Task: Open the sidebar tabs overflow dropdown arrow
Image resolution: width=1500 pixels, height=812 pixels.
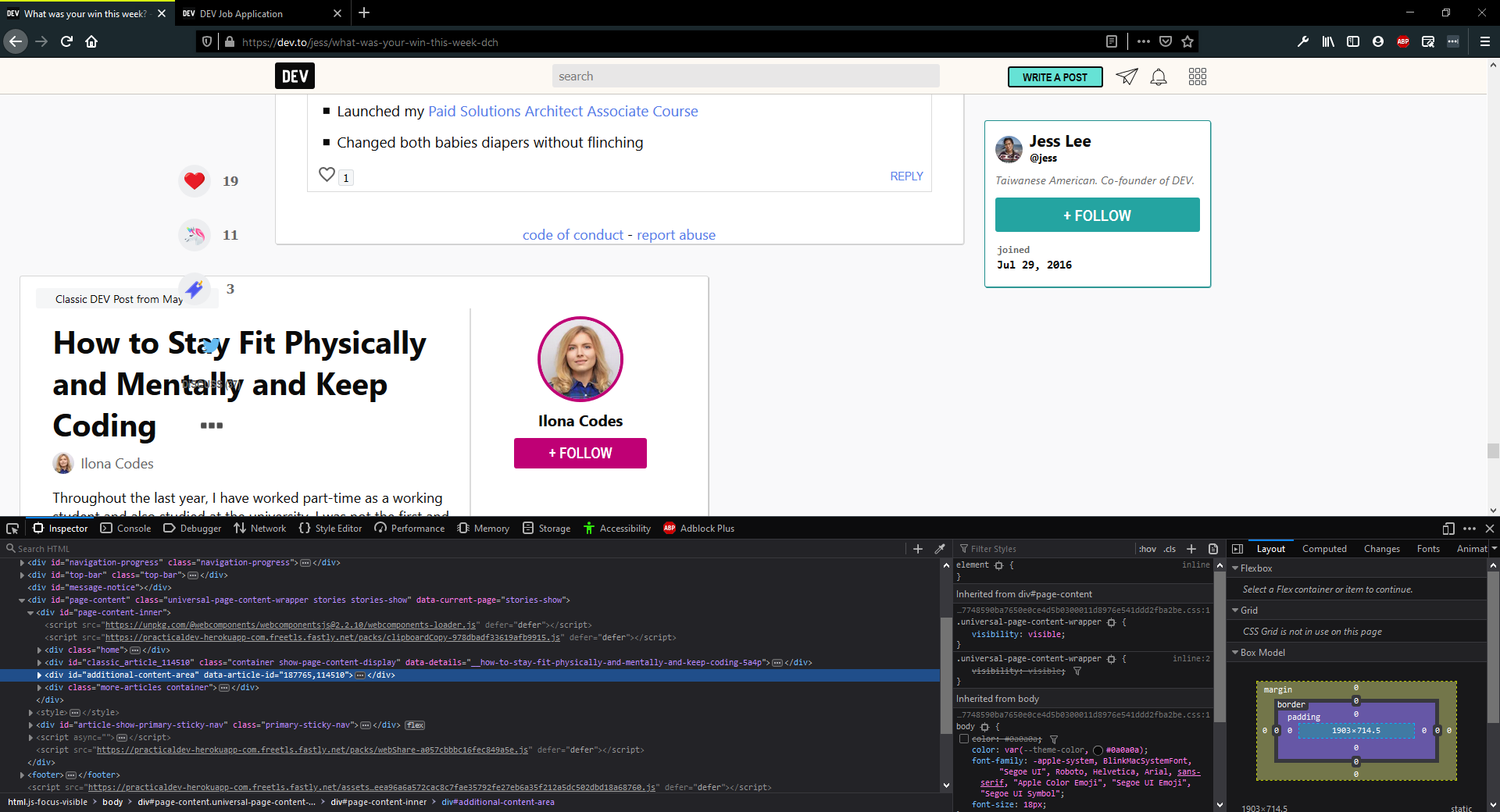Action: point(1493,549)
